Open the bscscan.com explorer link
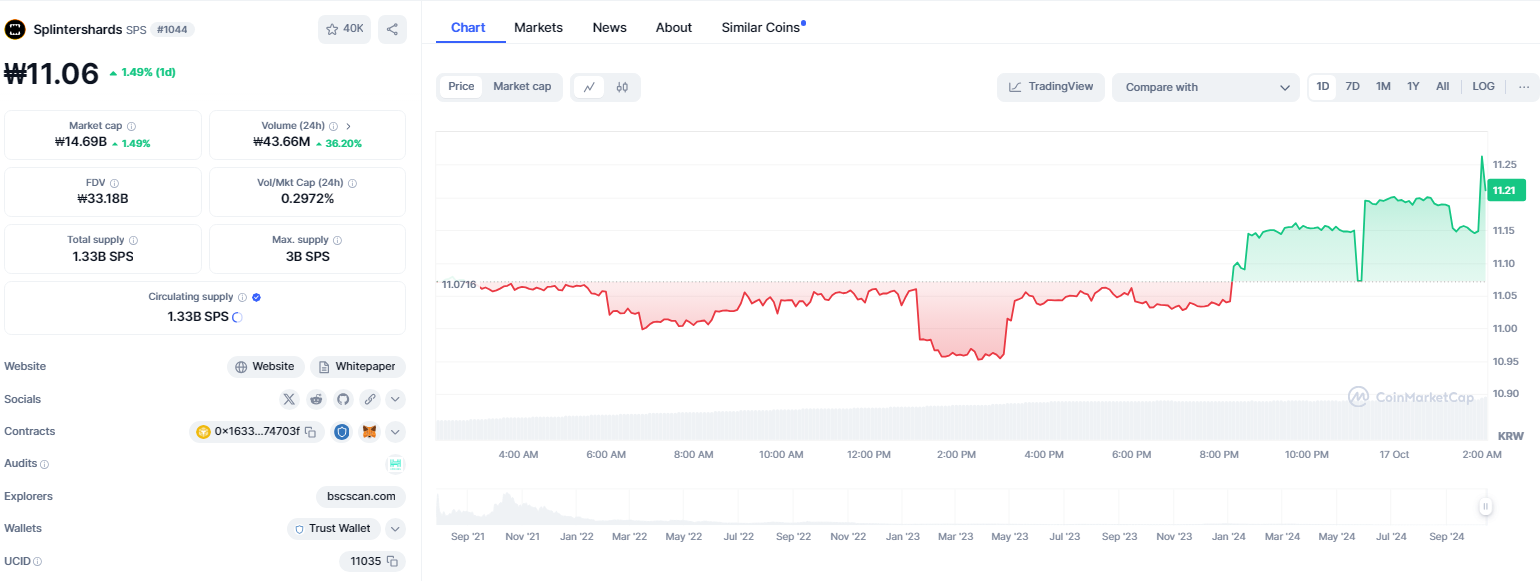Screen dimensions: 1540x581 (361, 496)
